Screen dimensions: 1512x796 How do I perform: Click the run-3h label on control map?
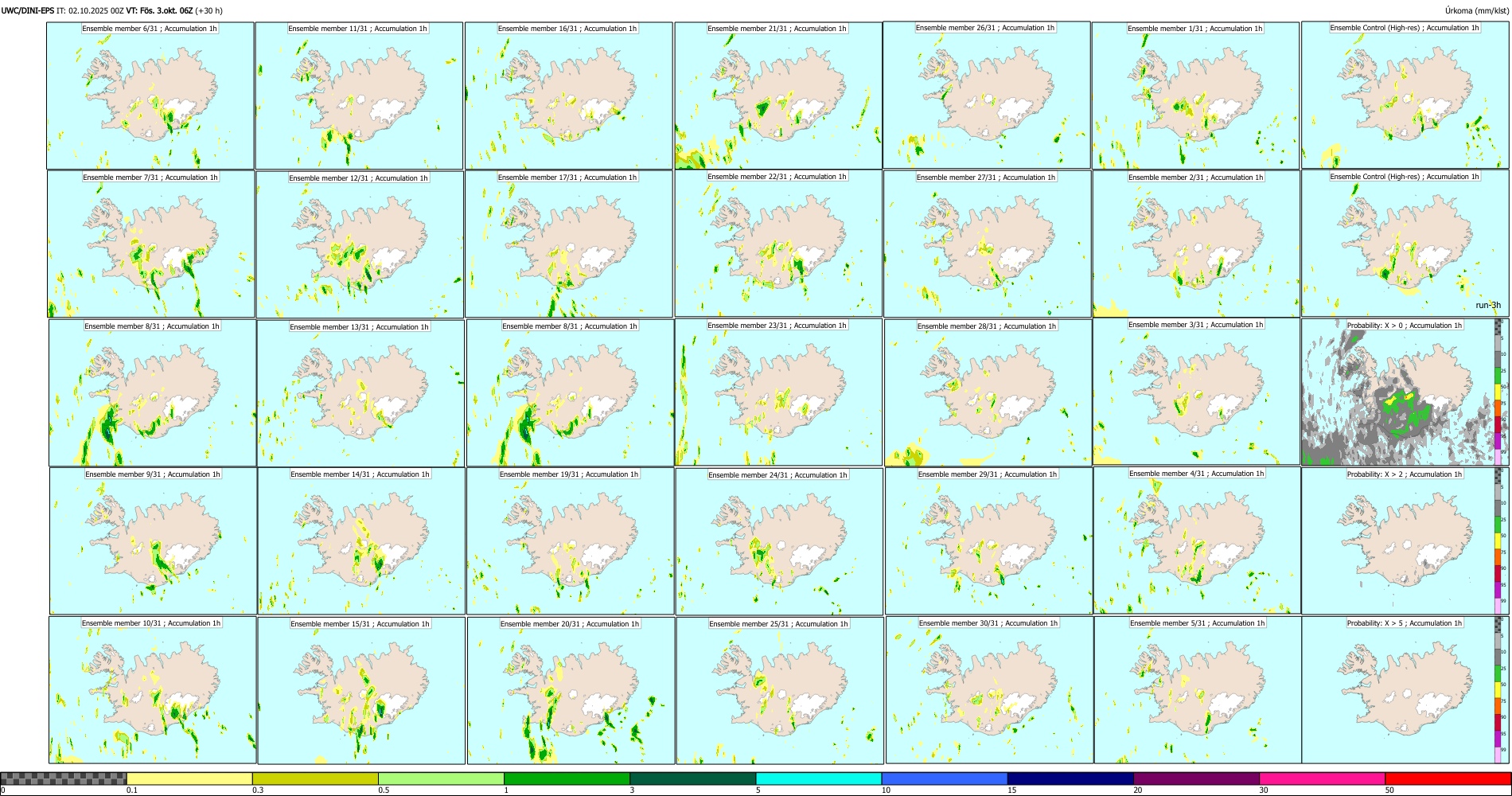tap(1488, 305)
